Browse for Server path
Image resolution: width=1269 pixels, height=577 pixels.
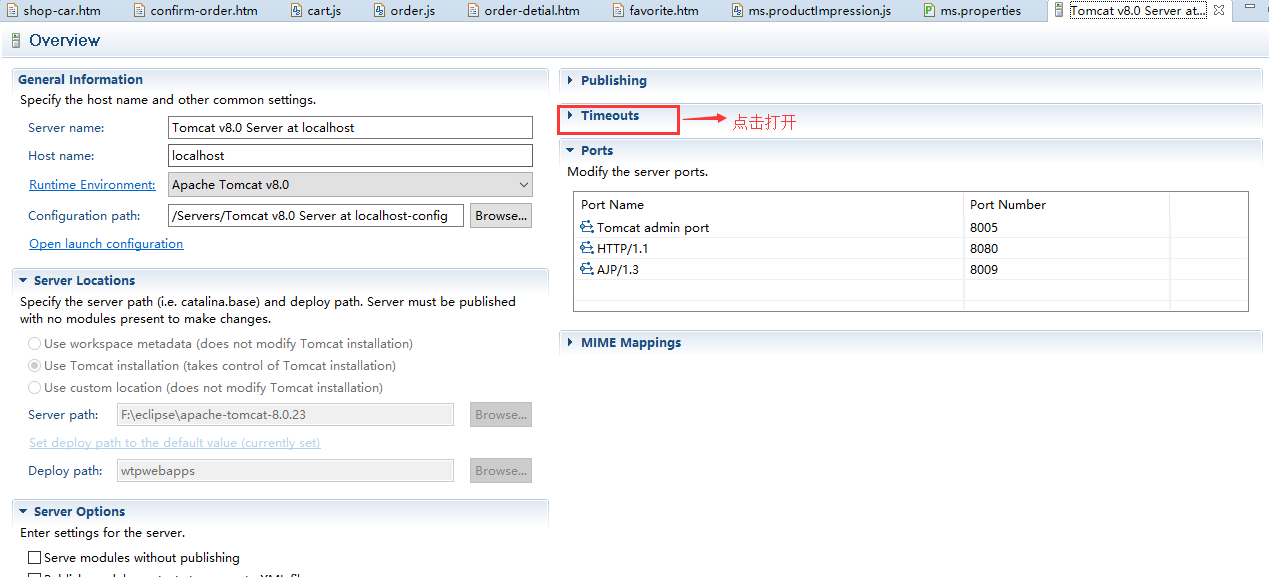coord(501,414)
